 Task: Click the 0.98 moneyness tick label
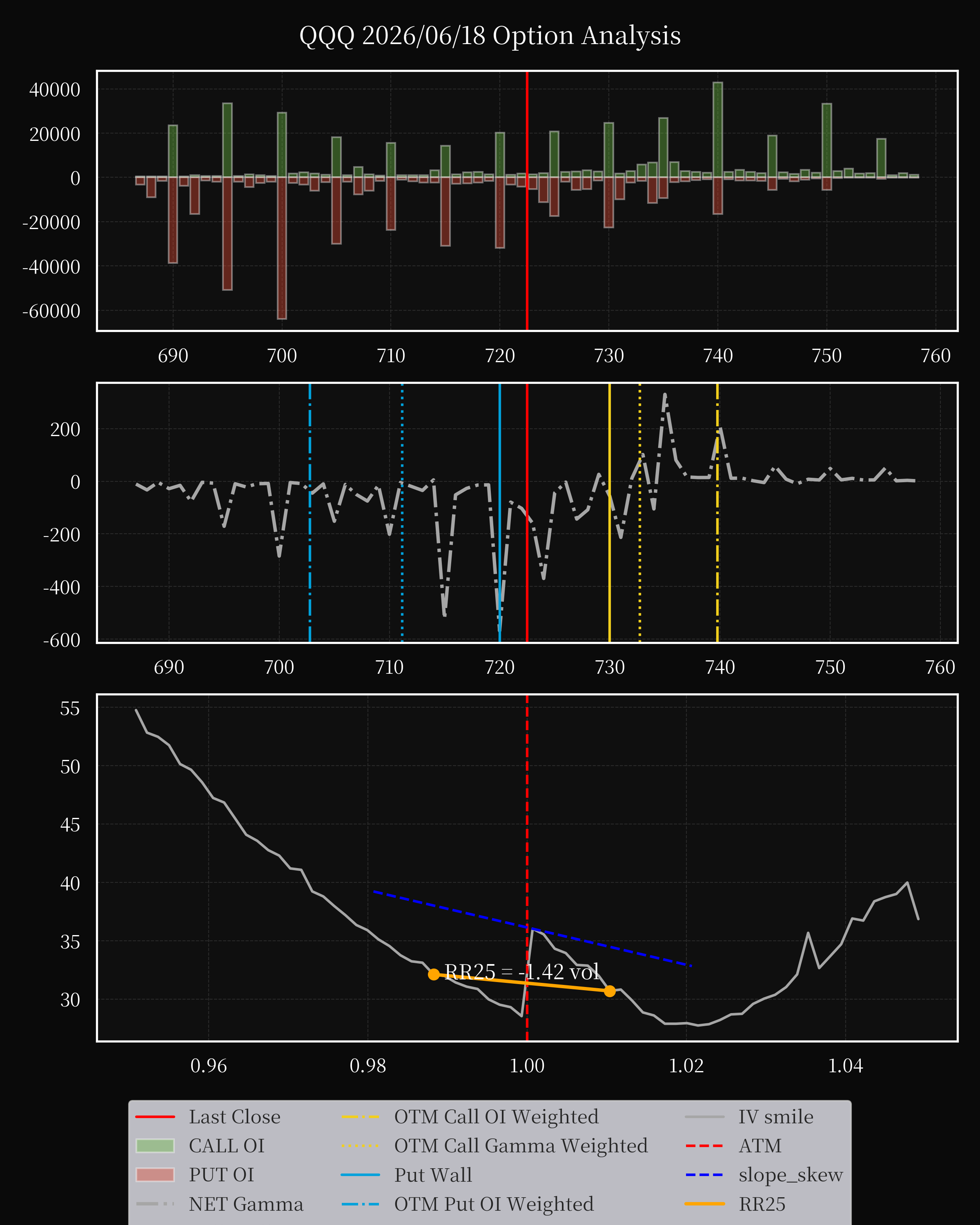pos(367,1065)
